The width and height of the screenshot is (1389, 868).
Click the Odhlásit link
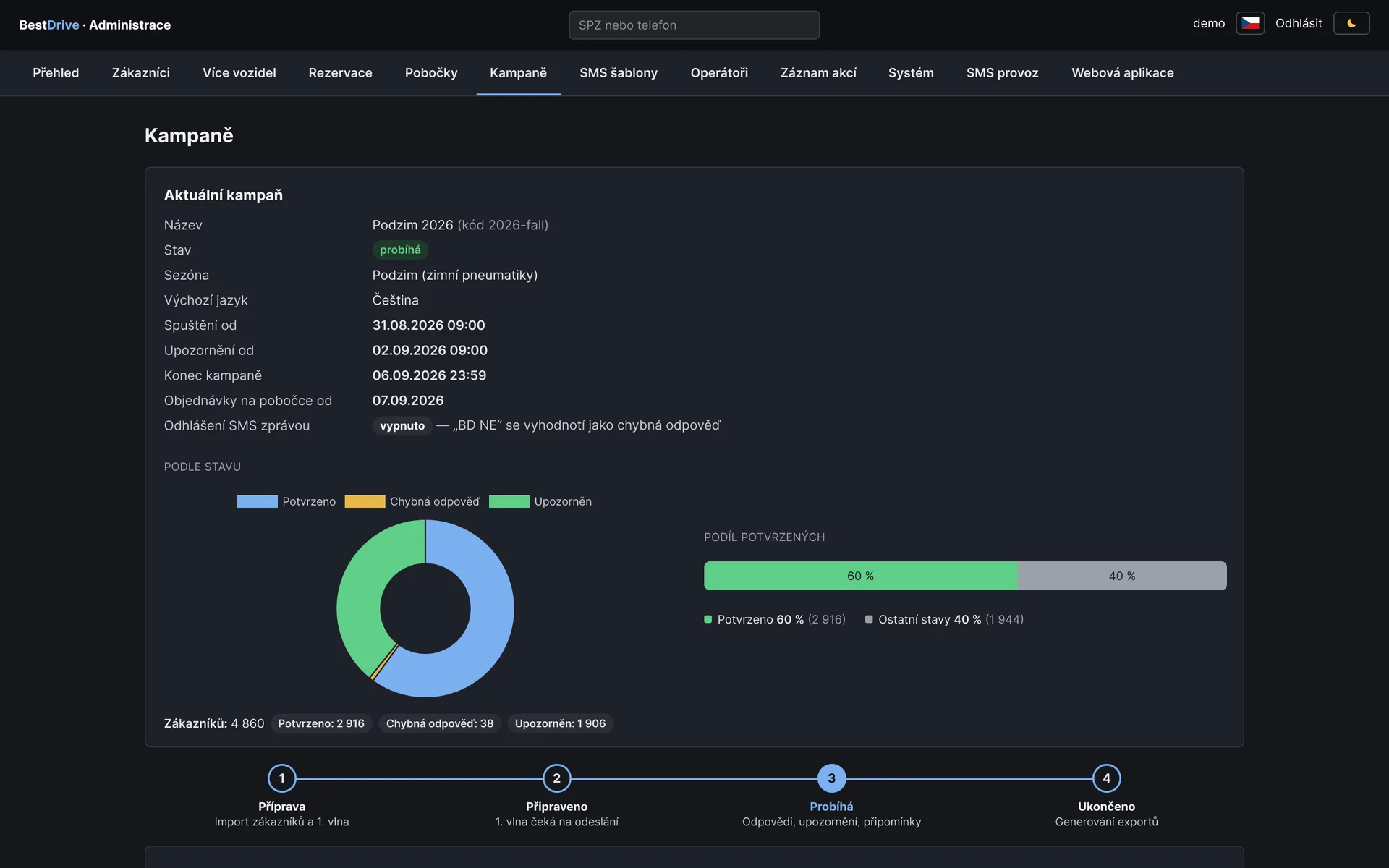[1299, 23]
